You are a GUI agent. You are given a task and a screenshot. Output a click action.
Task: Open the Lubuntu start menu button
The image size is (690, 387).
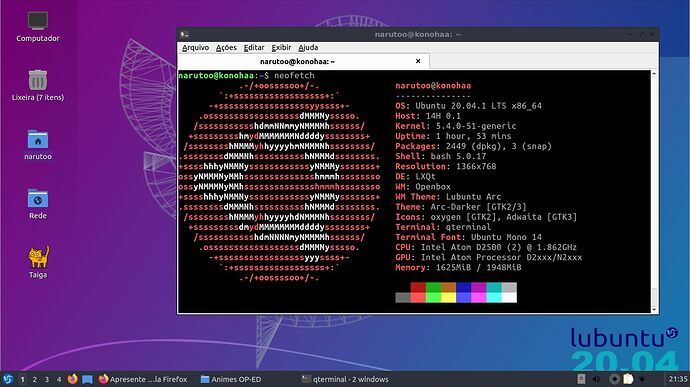pyautogui.click(x=8, y=379)
